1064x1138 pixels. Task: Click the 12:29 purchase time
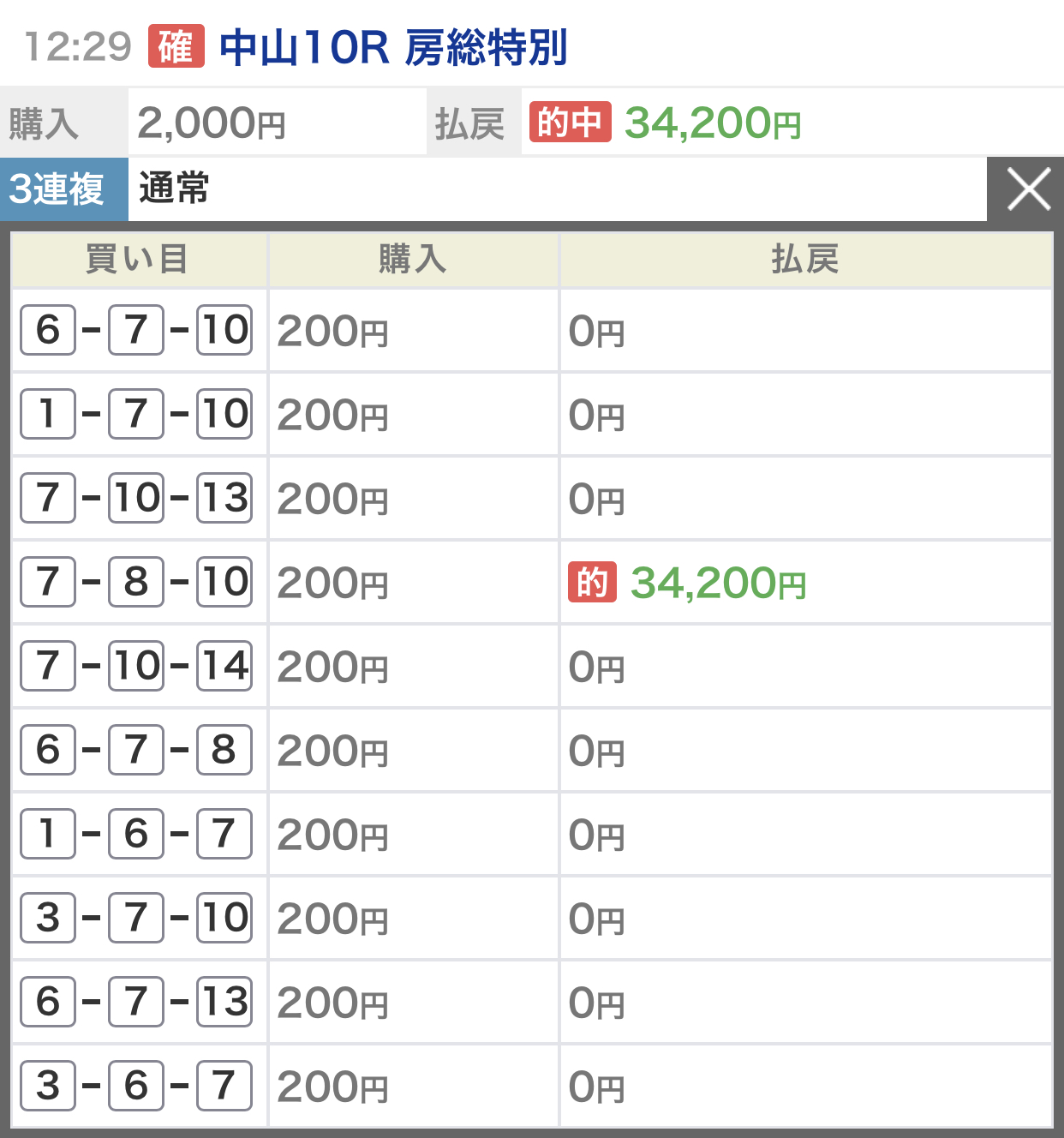point(78,46)
